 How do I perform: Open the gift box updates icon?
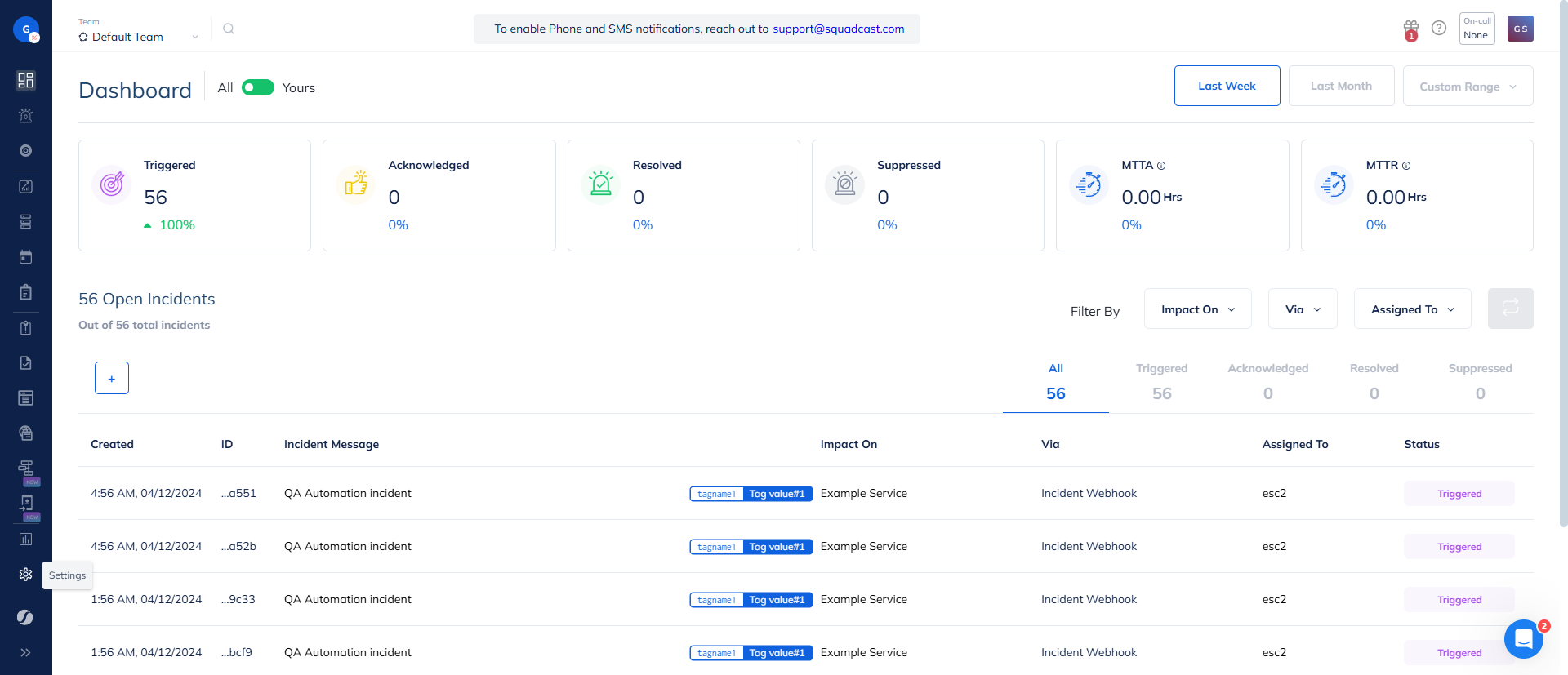pos(1410,29)
